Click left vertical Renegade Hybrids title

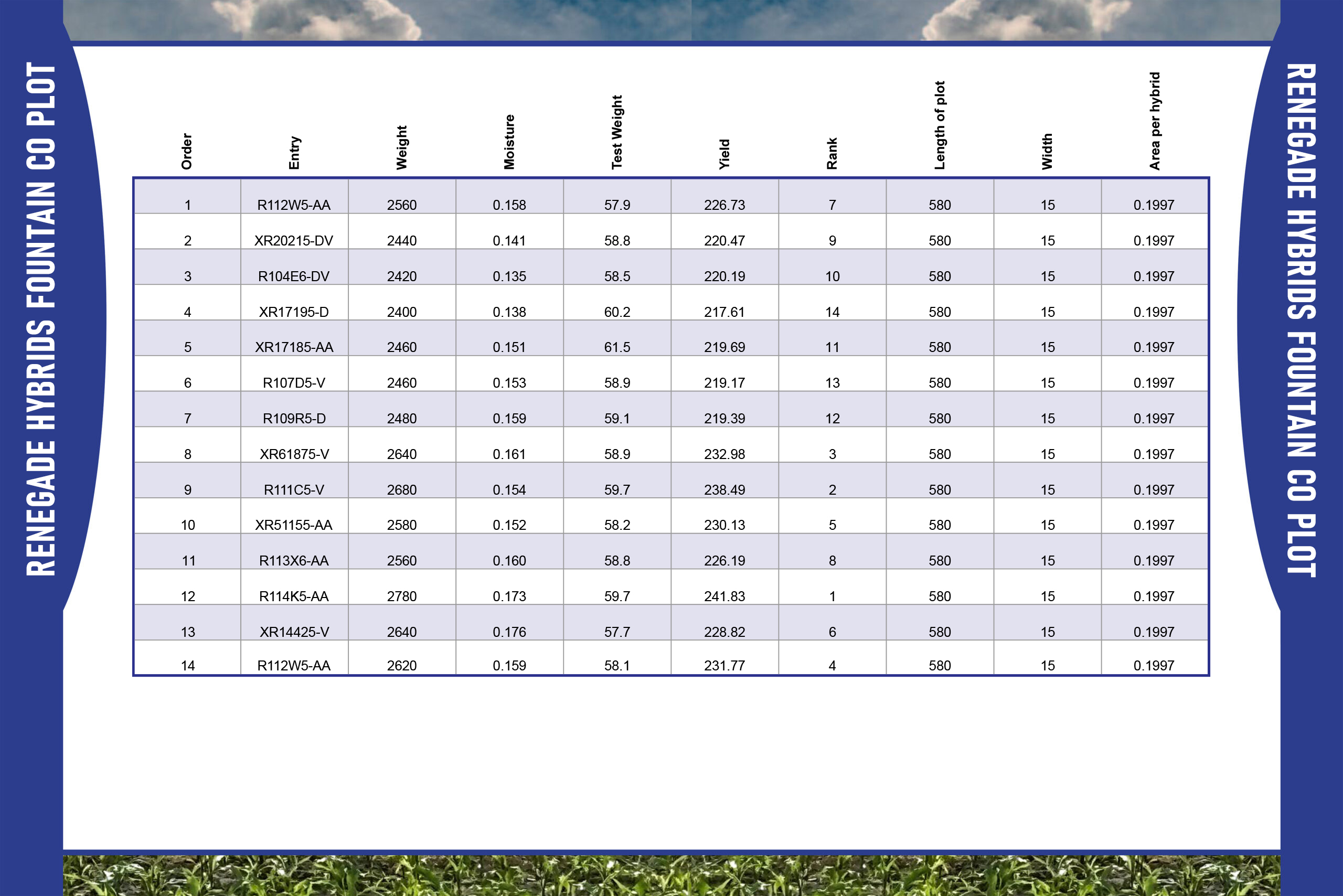[41, 319]
